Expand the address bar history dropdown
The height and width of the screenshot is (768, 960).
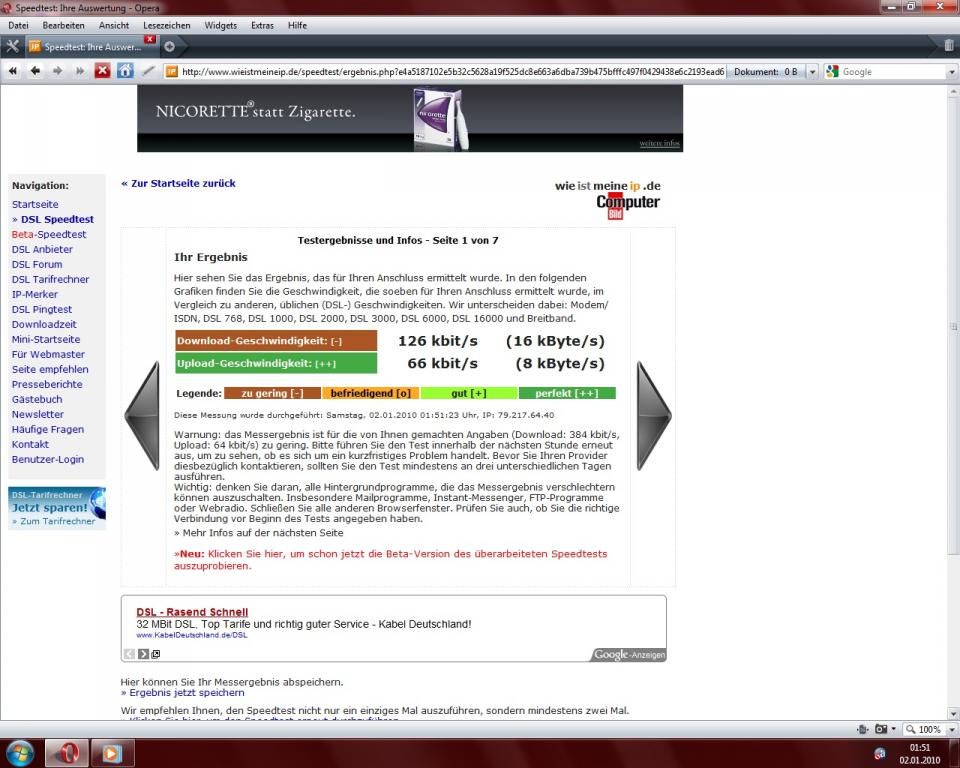pos(812,72)
